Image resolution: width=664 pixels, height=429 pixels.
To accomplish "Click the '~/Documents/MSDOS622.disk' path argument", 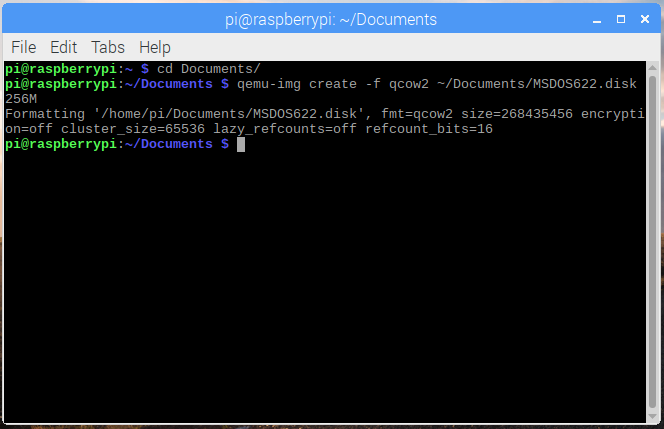I will [537, 84].
